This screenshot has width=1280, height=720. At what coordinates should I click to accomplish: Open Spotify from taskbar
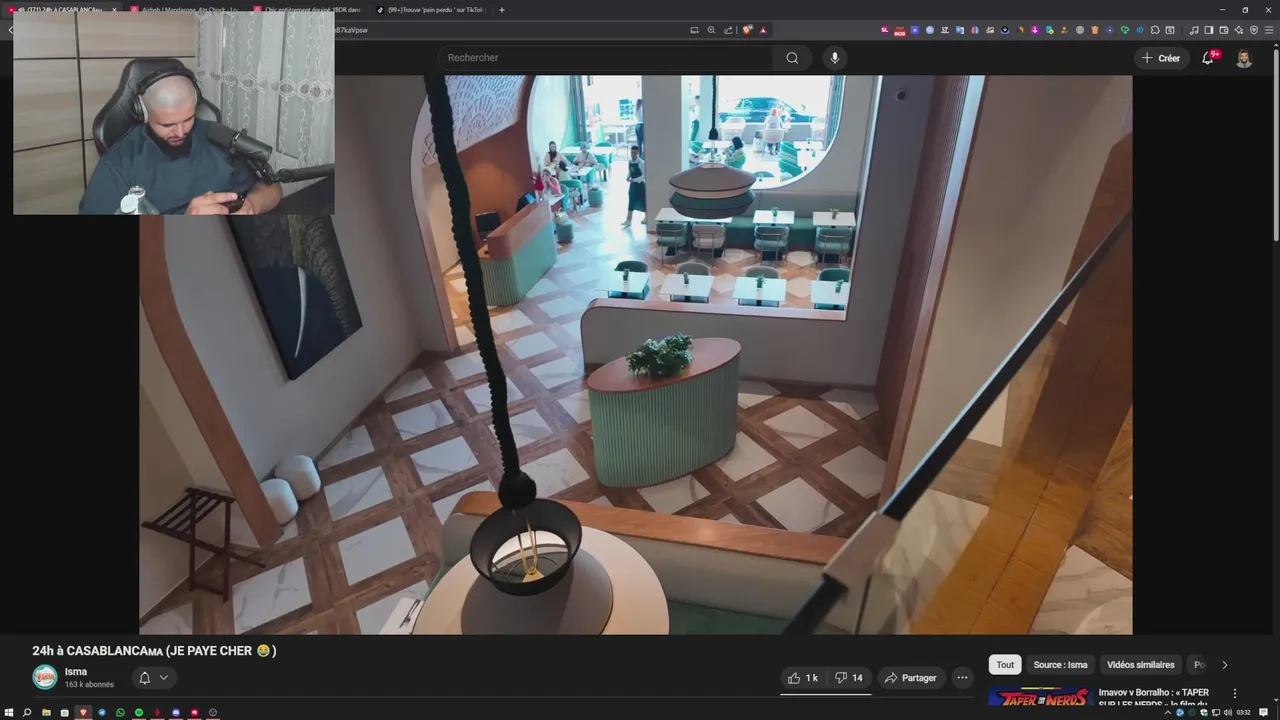(x=139, y=712)
